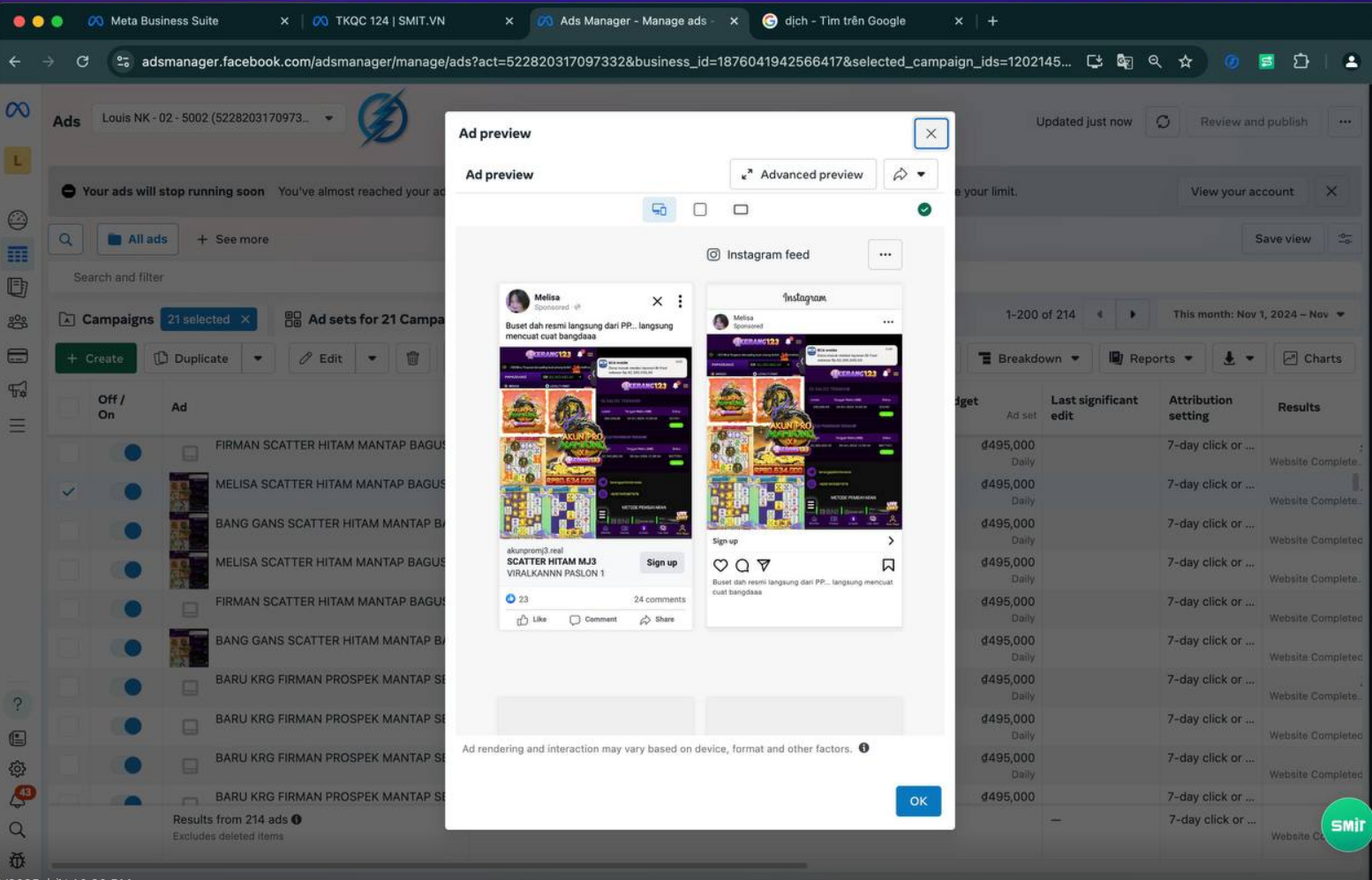This screenshot has height=880, width=1372.
Task: Open the Breakdown dropdown
Action: coord(1029,358)
